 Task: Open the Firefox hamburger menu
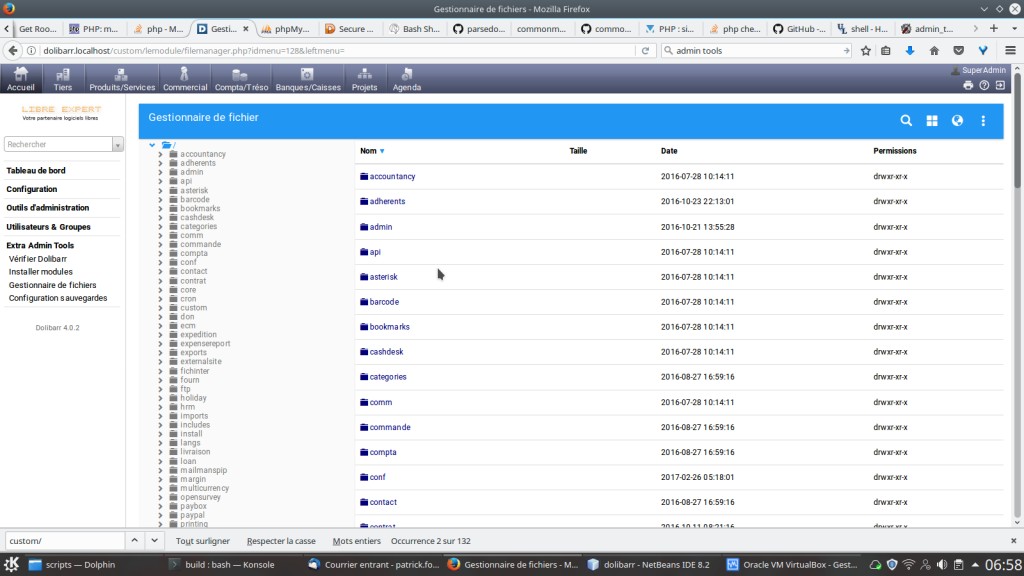(1010, 50)
